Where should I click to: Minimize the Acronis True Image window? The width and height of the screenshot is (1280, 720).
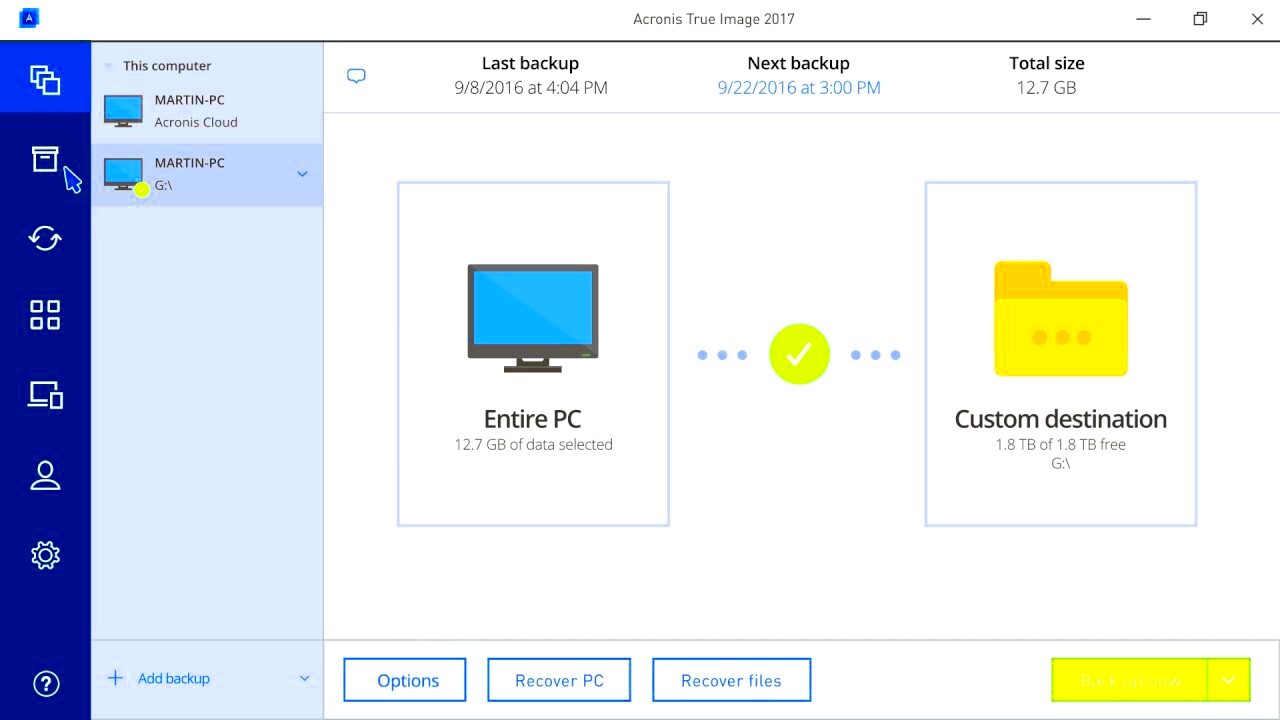click(1143, 18)
